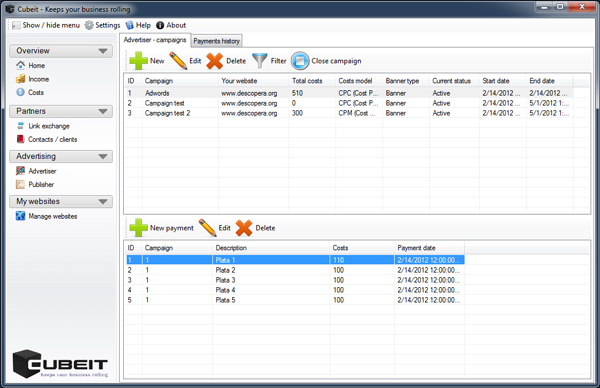Image resolution: width=600 pixels, height=388 pixels.
Task: Toggle Show / hide menu
Action: [46, 25]
